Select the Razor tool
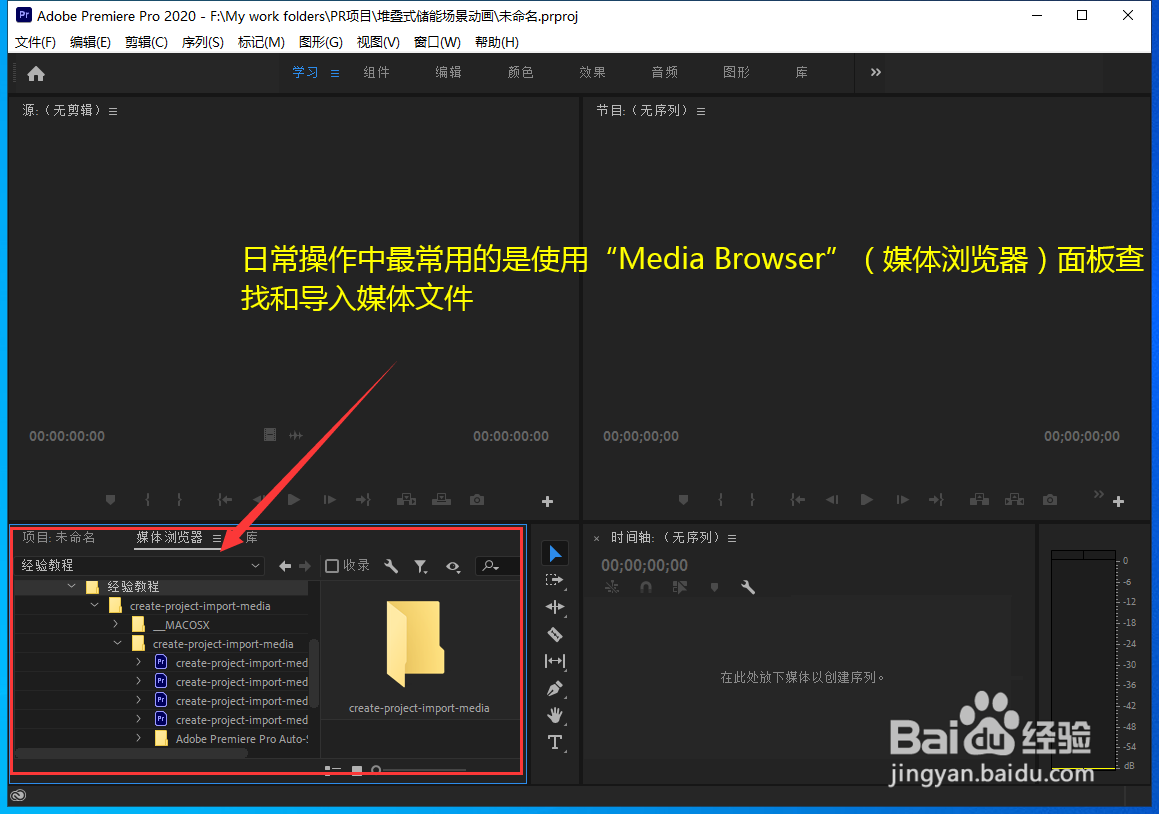Image resolution: width=1159 pixels, height=814 pixels. tap(555, 634)
